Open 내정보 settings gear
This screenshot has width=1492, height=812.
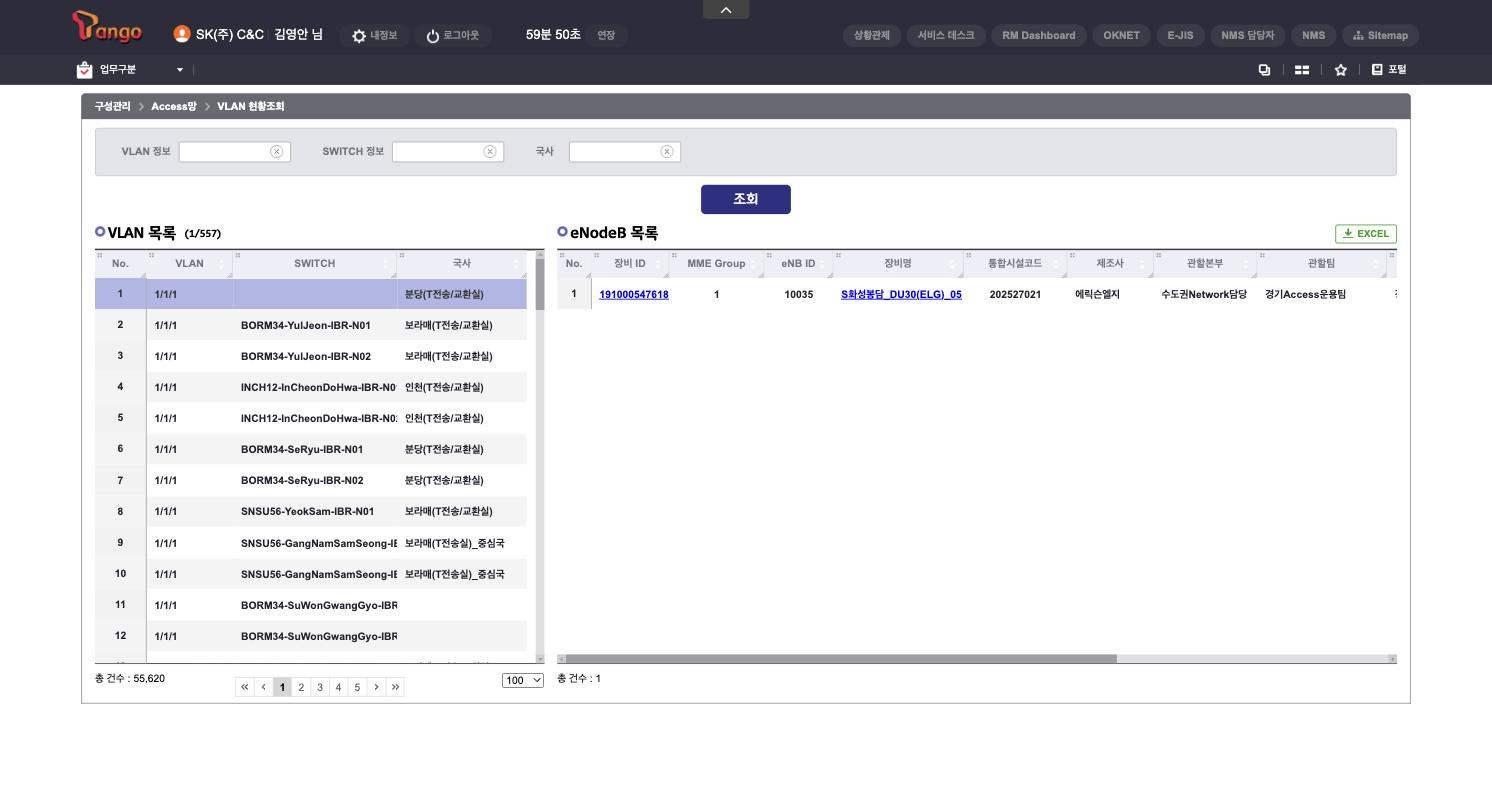pyautogui.click(x=374, y=35)
